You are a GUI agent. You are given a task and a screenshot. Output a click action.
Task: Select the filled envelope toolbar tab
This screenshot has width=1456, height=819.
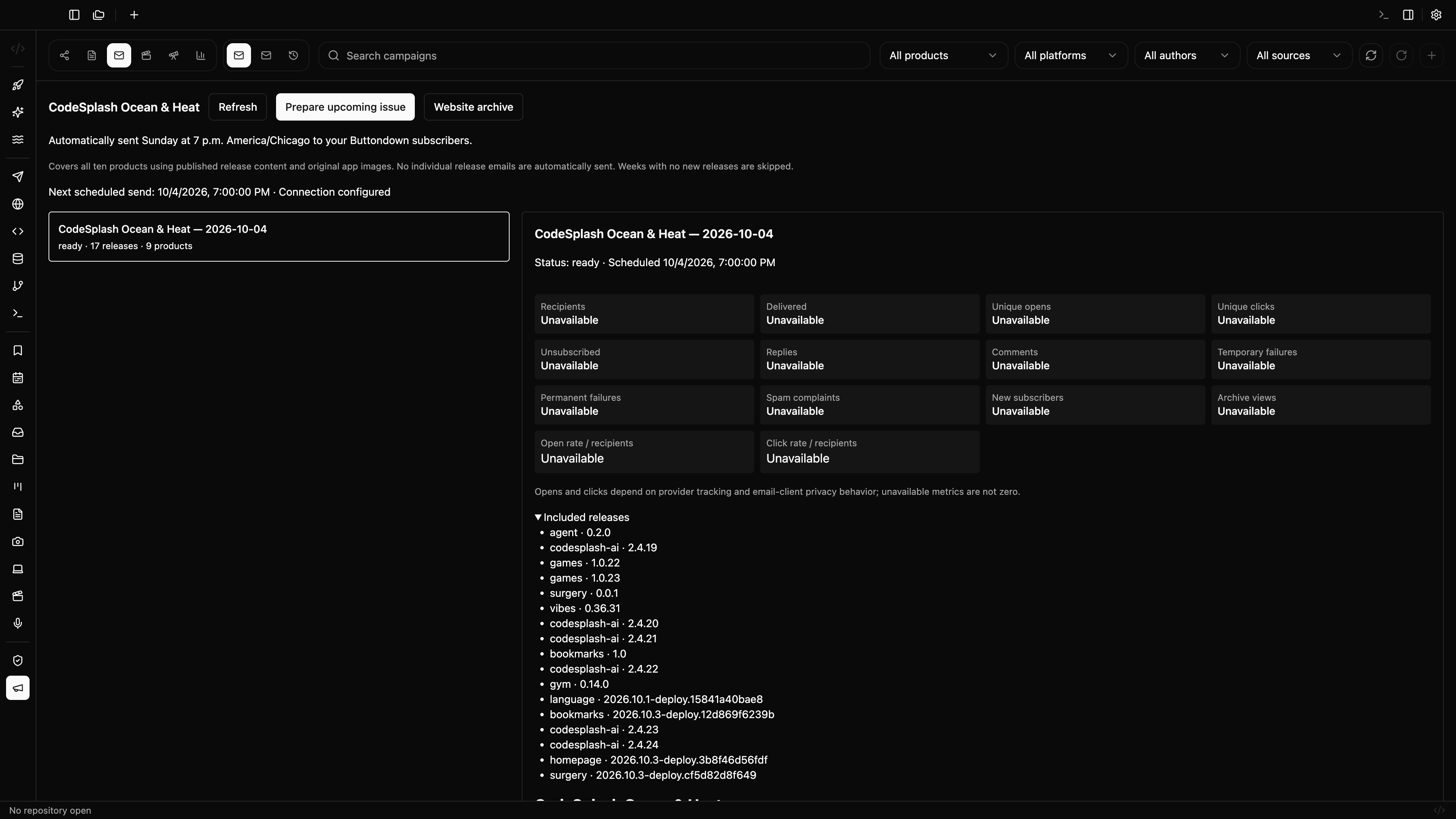click(119, 55)
